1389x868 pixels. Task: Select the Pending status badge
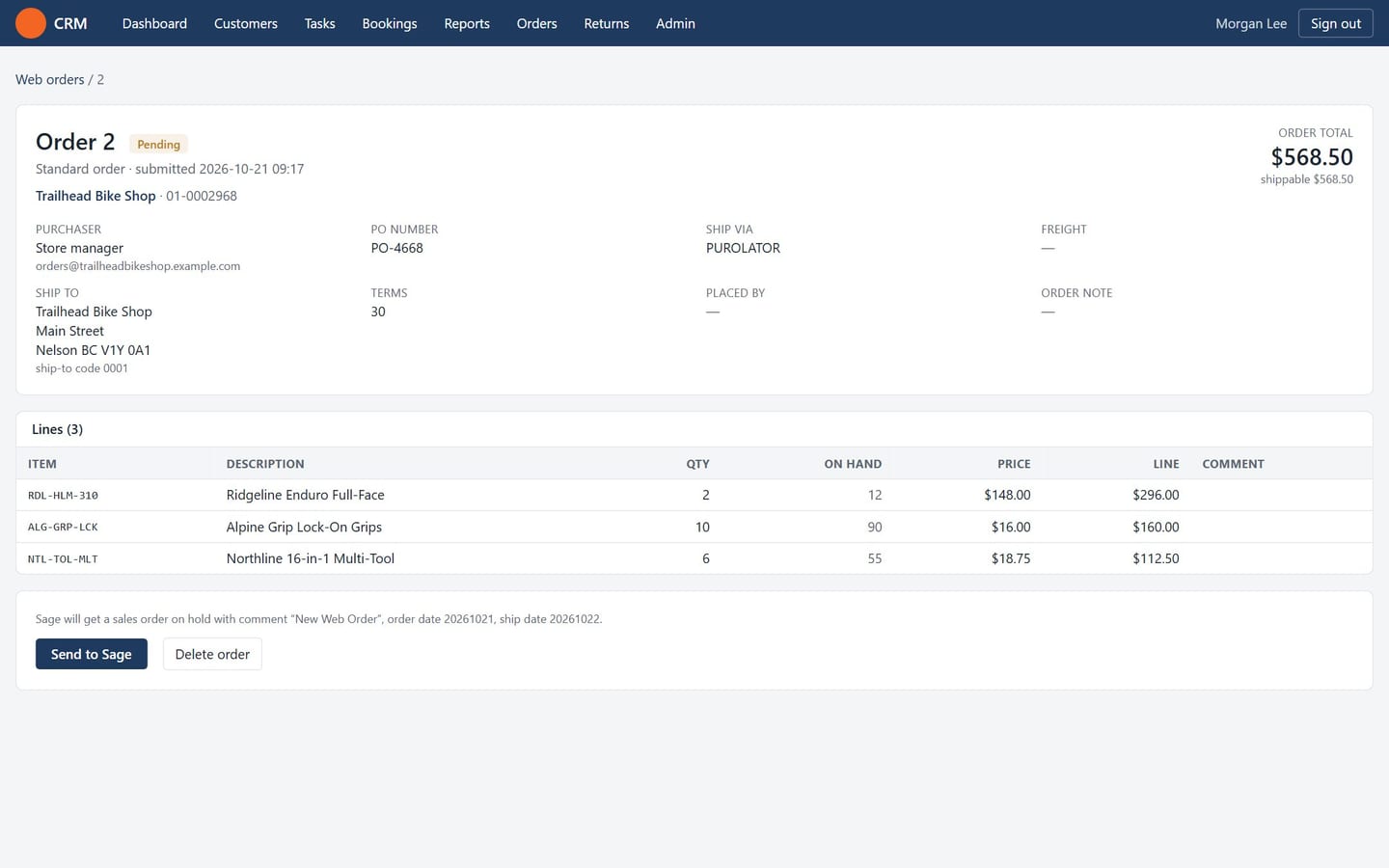coord(158,144)
